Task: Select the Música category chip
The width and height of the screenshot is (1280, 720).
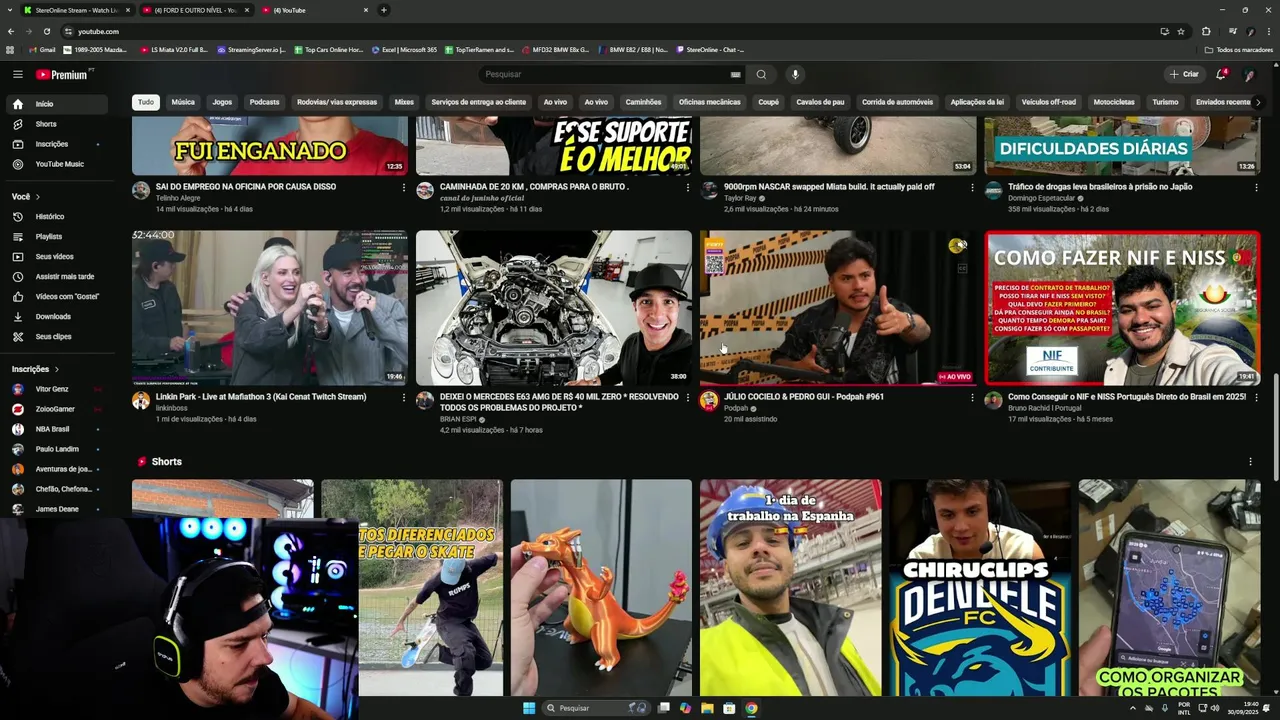Action: point(183,102)
